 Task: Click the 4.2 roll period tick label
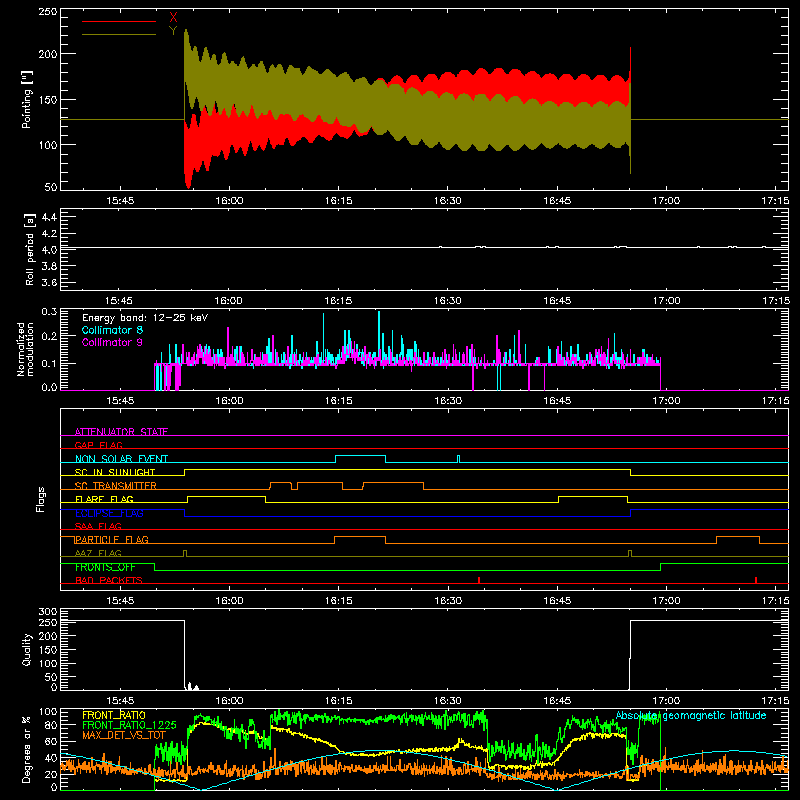pyautogui.click(x=49, y=234)
